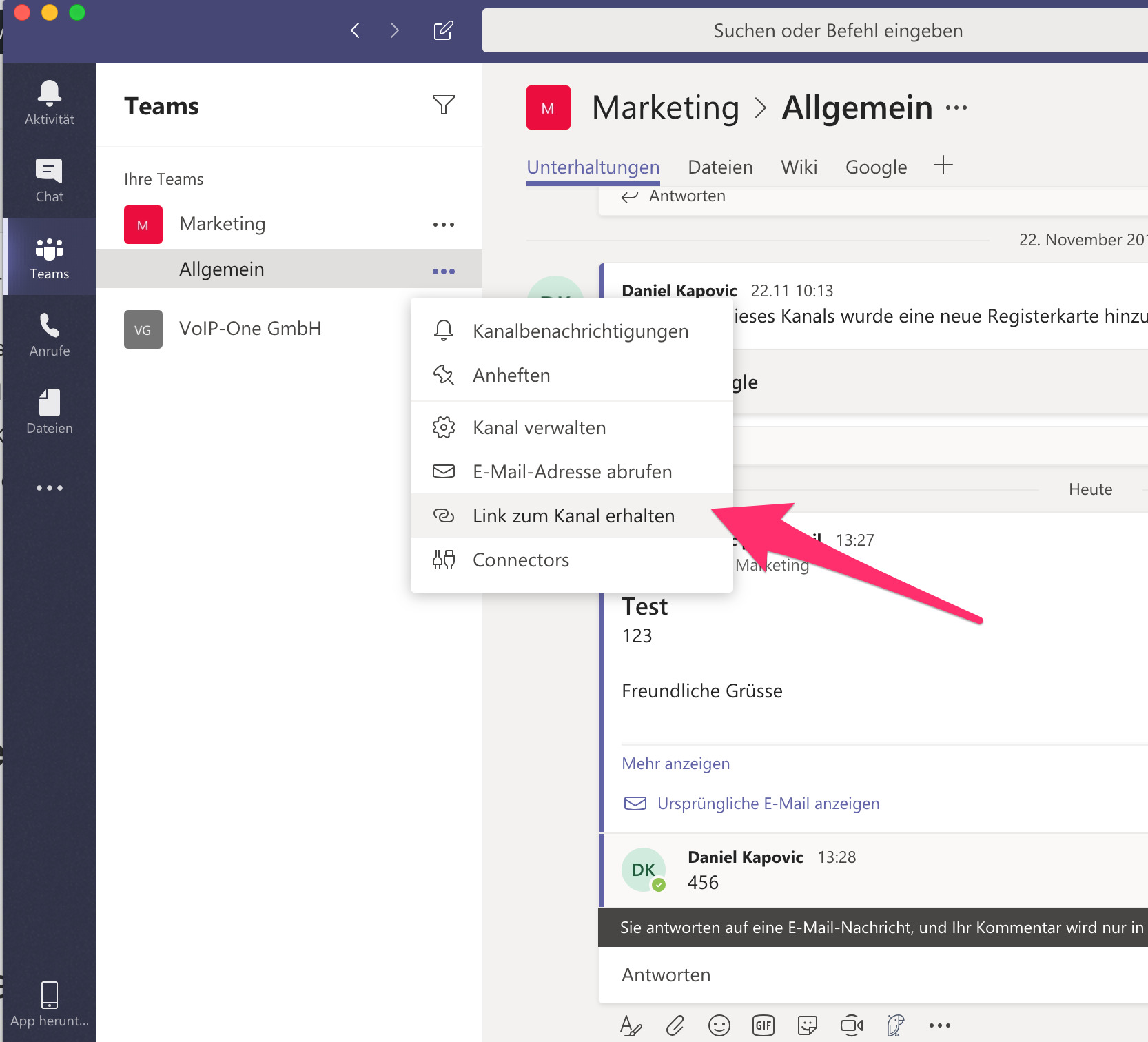Click the Format text icon in composer
Viewport: 1148px width, 1042px height.
tap(631, 1025)
